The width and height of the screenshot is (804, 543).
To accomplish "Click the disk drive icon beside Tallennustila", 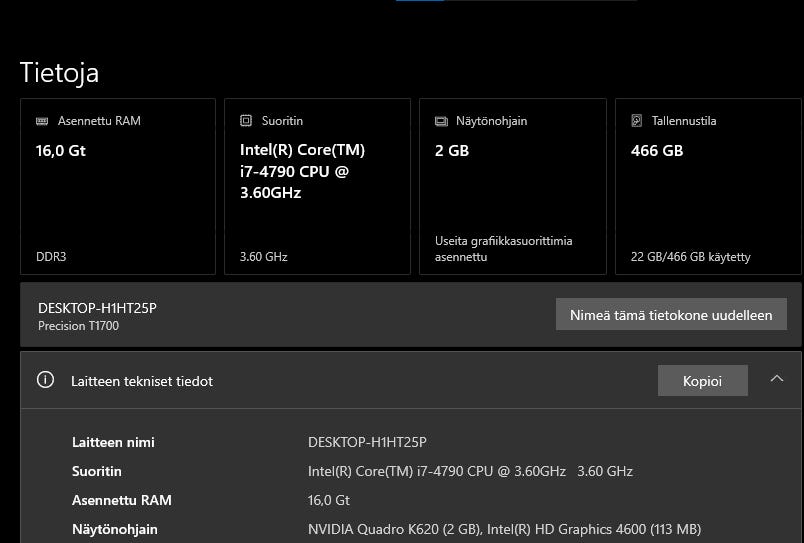I will [636, 120].
